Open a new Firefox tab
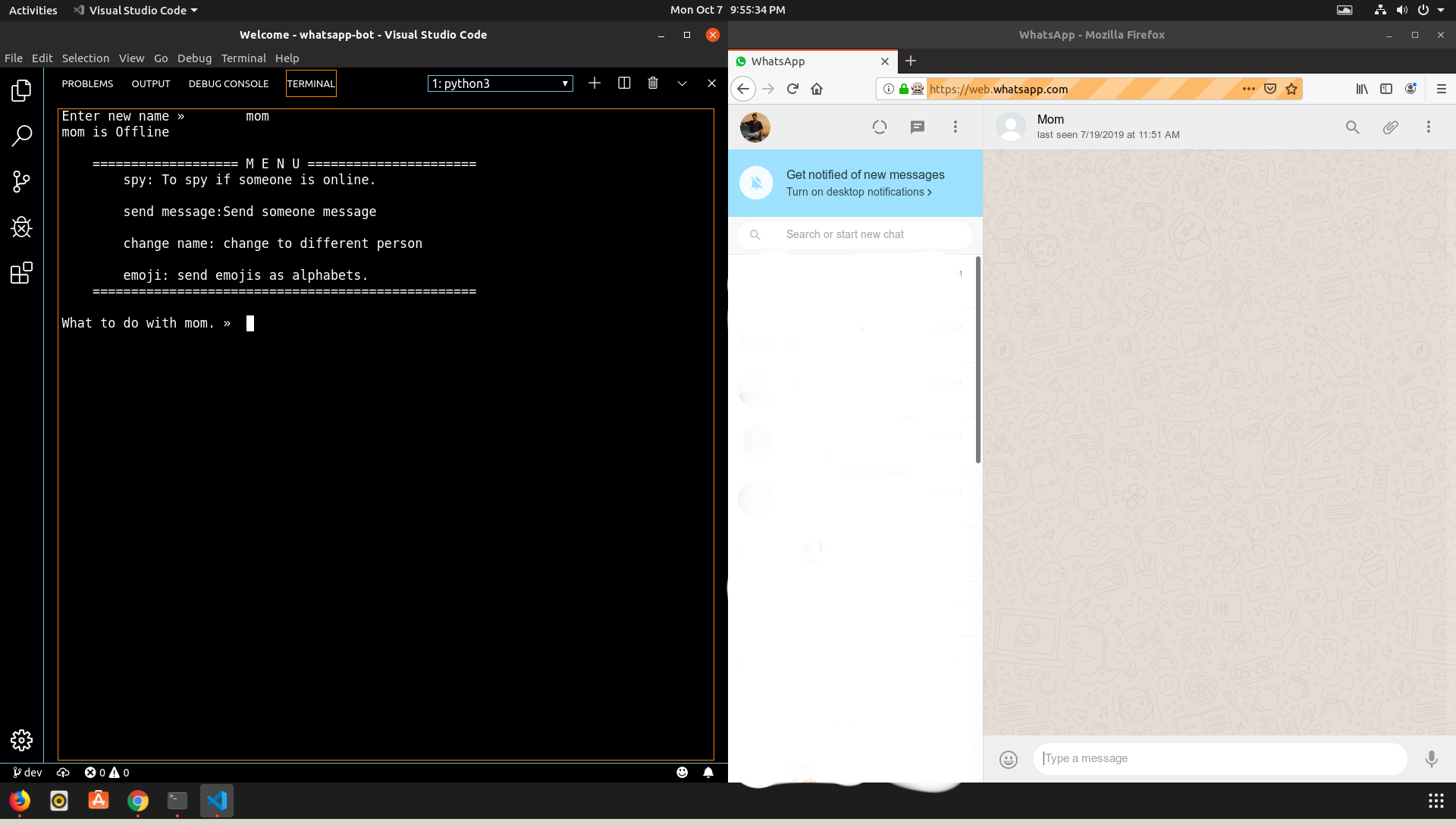The image size is (1456, 825). pyautogui.click(x=911, y=61)
